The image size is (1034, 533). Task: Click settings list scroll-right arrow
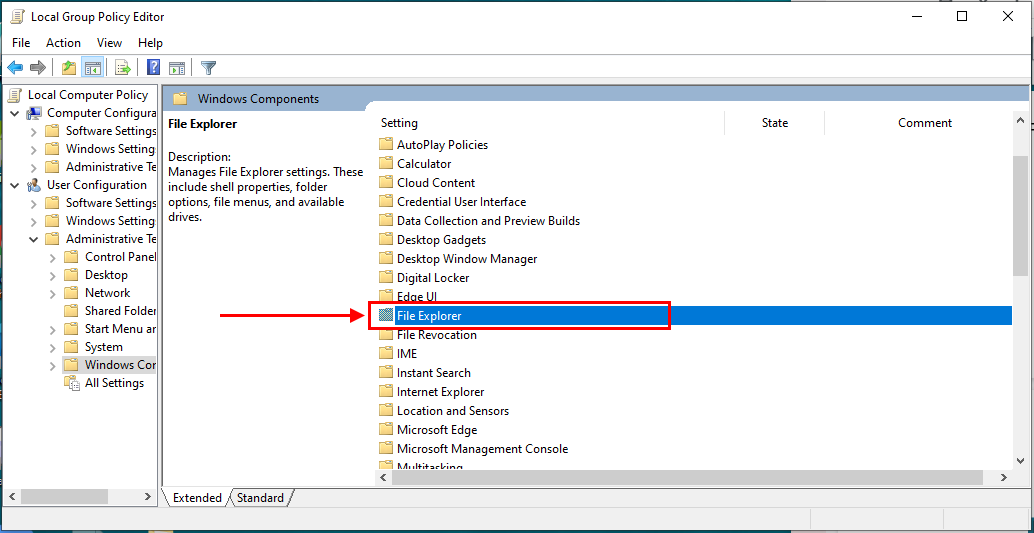[x=1004, y=477]
